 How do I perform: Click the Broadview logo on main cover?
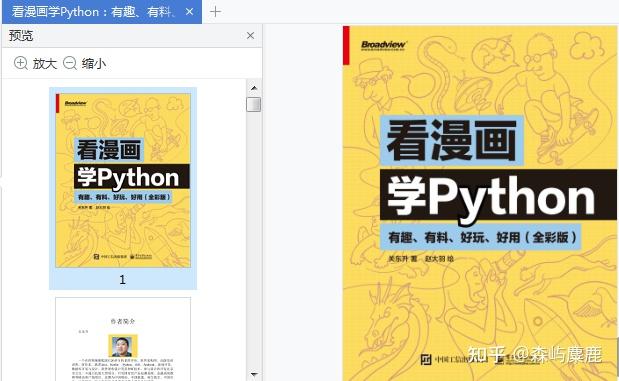tap(383, 45)
